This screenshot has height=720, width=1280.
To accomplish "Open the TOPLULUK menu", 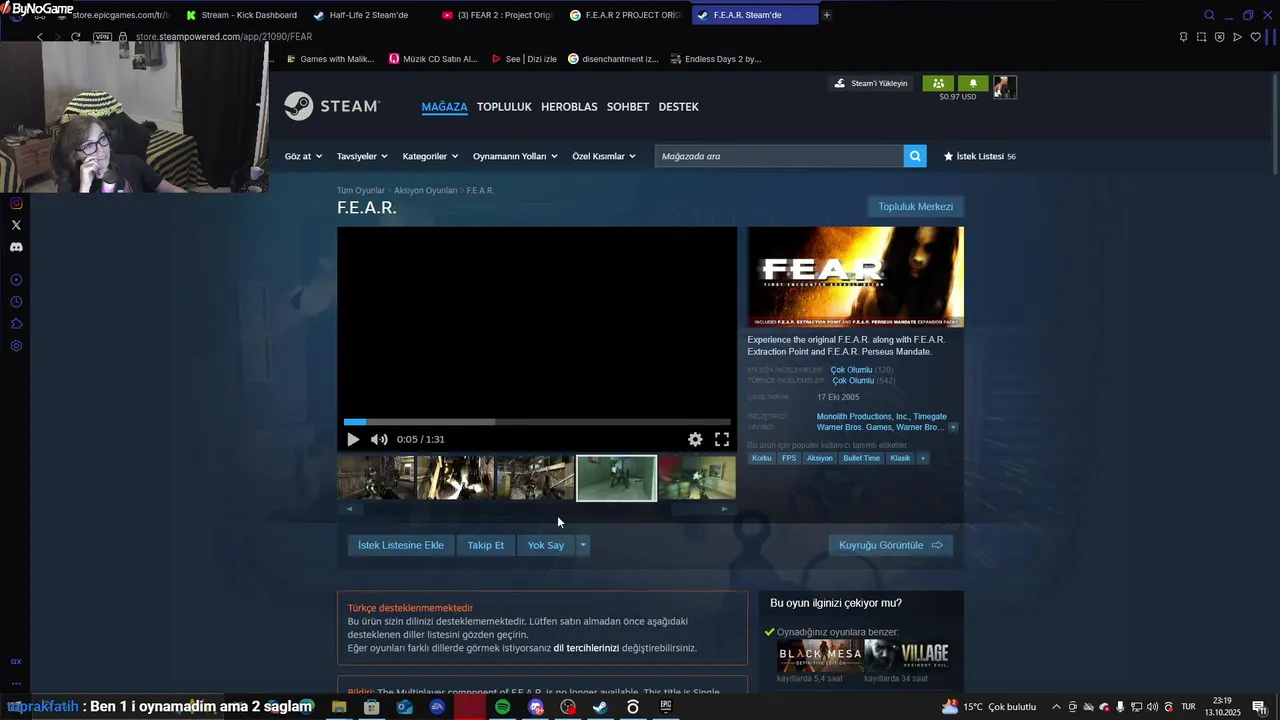I will 504,107.
